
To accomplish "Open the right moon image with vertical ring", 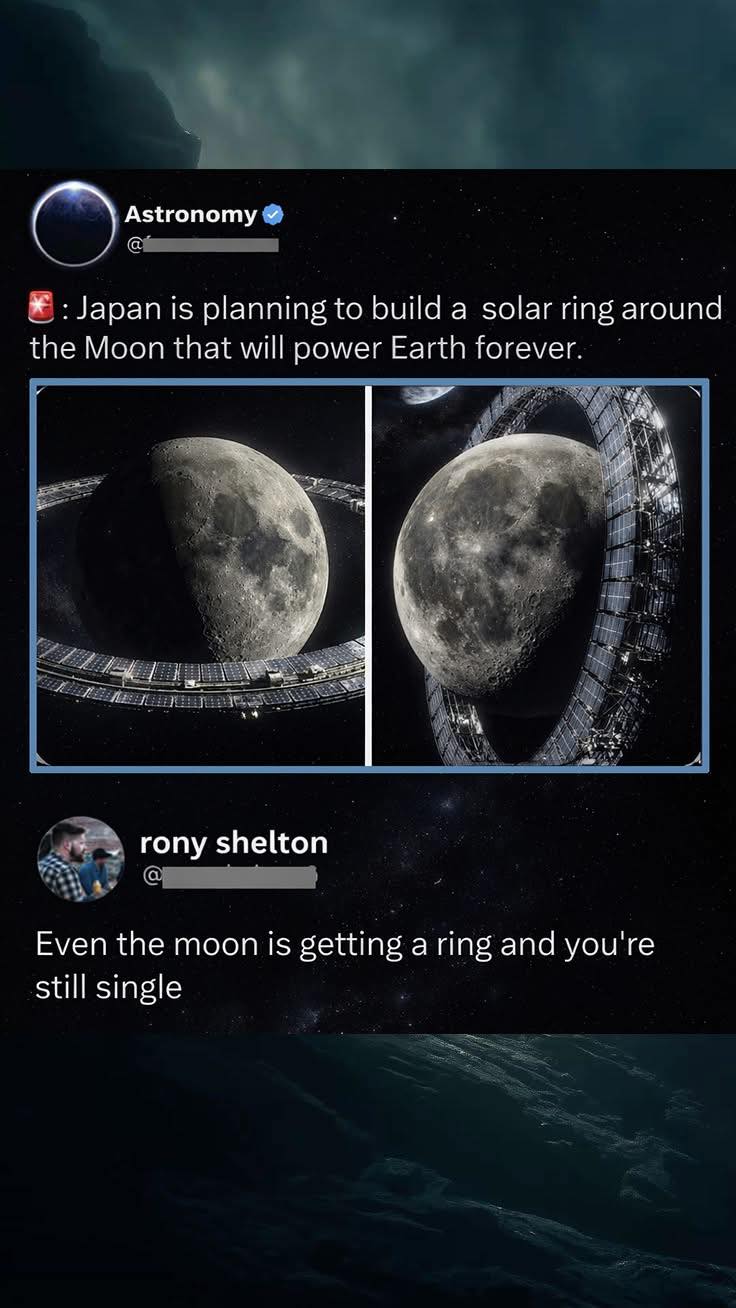I will [537, 574].
